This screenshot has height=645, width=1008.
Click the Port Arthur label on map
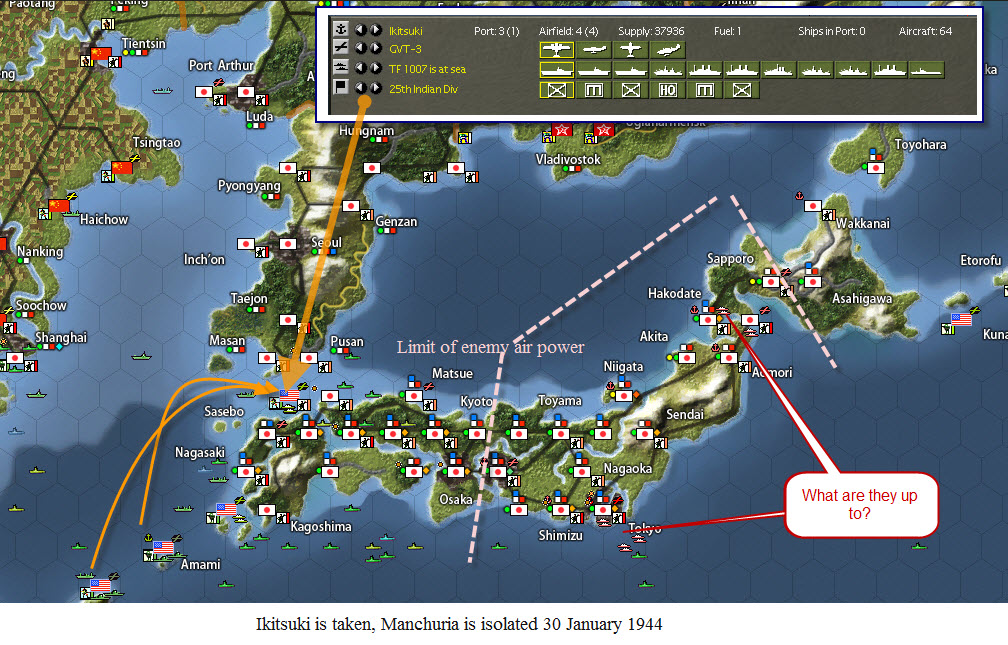click(x=221, y=65)
